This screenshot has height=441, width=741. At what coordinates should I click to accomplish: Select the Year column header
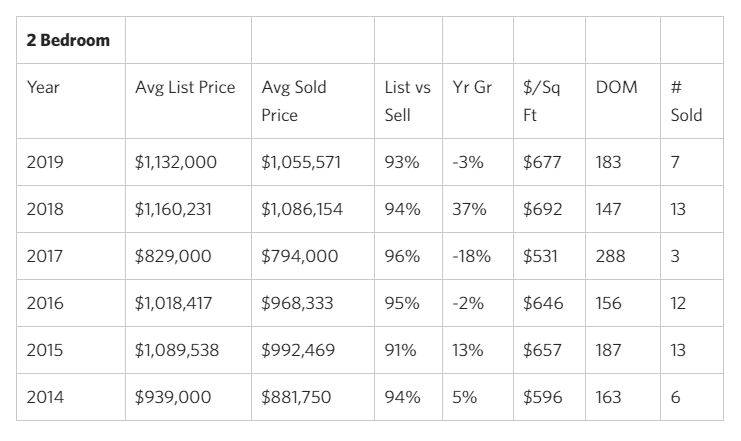coord(43,87)
